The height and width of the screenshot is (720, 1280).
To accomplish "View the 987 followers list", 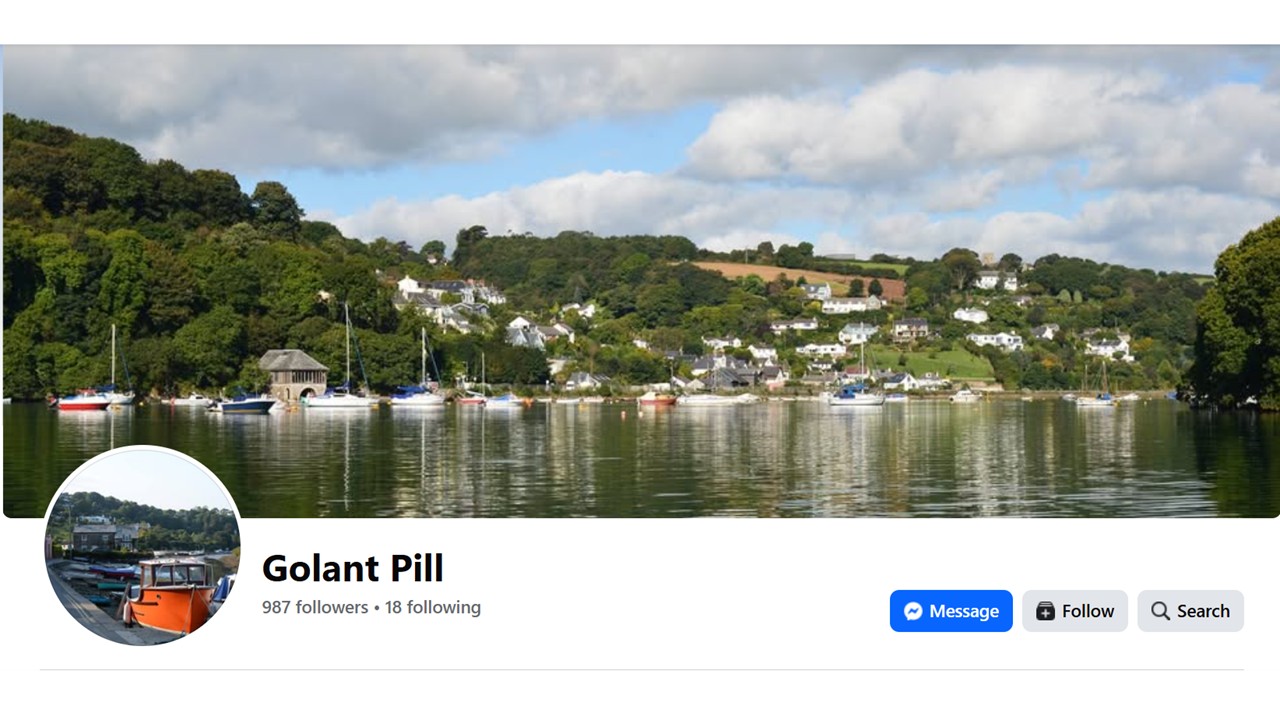I will tap(315, 607).
